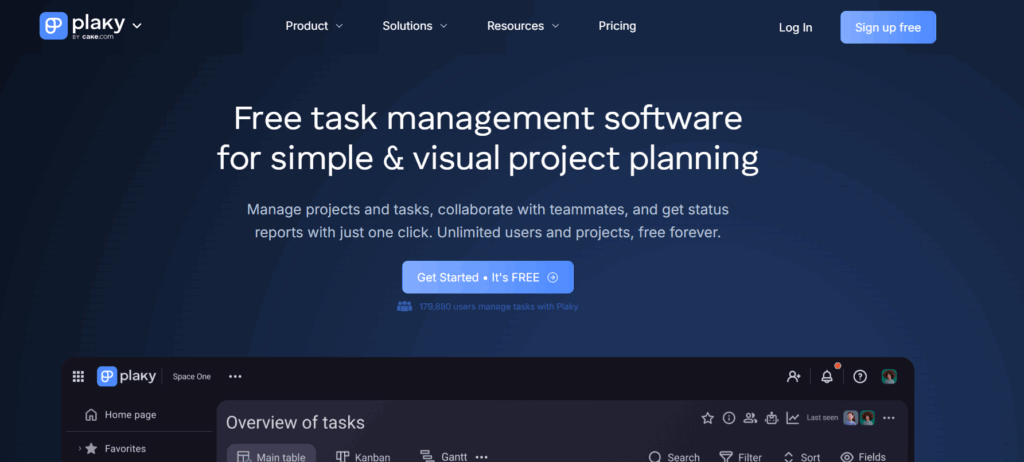Click the Home page icon in the sidebar
Image resolution: width=1024 pixels, height=462 pixels.
tap(91, 415)
